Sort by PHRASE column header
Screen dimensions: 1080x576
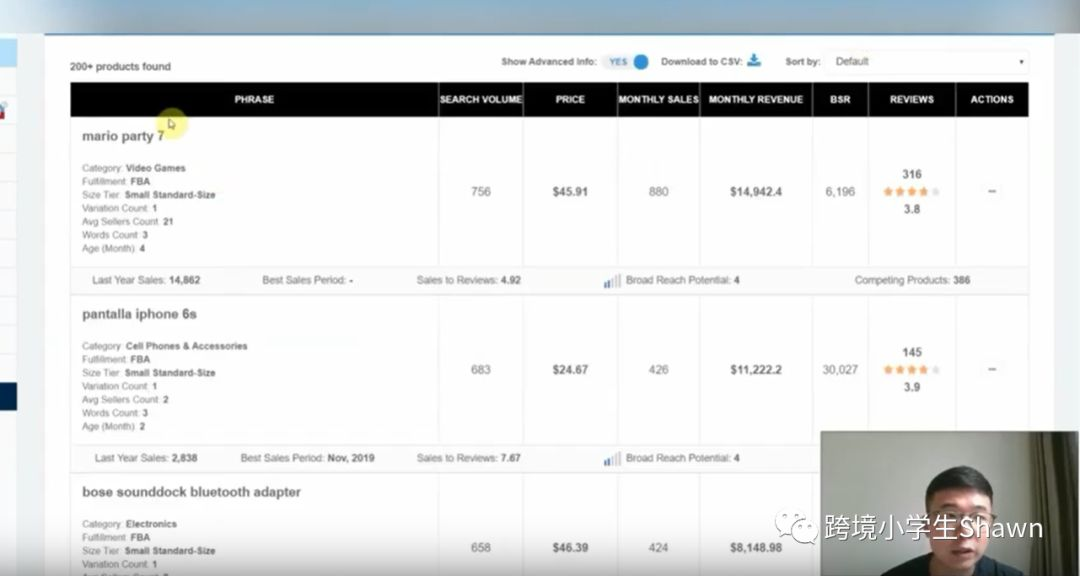(254, 99)
